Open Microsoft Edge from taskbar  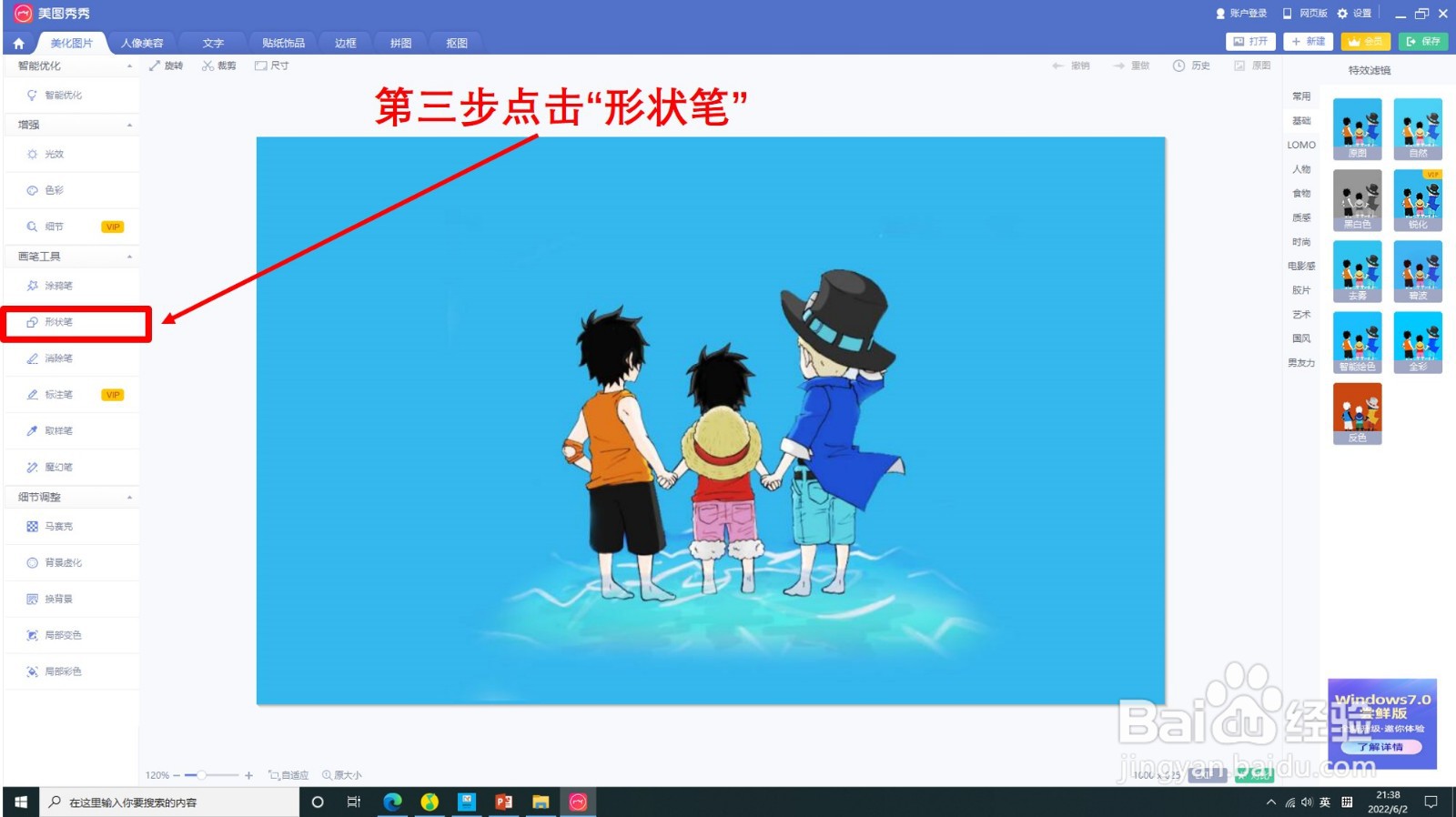click(x=392, y=802)
